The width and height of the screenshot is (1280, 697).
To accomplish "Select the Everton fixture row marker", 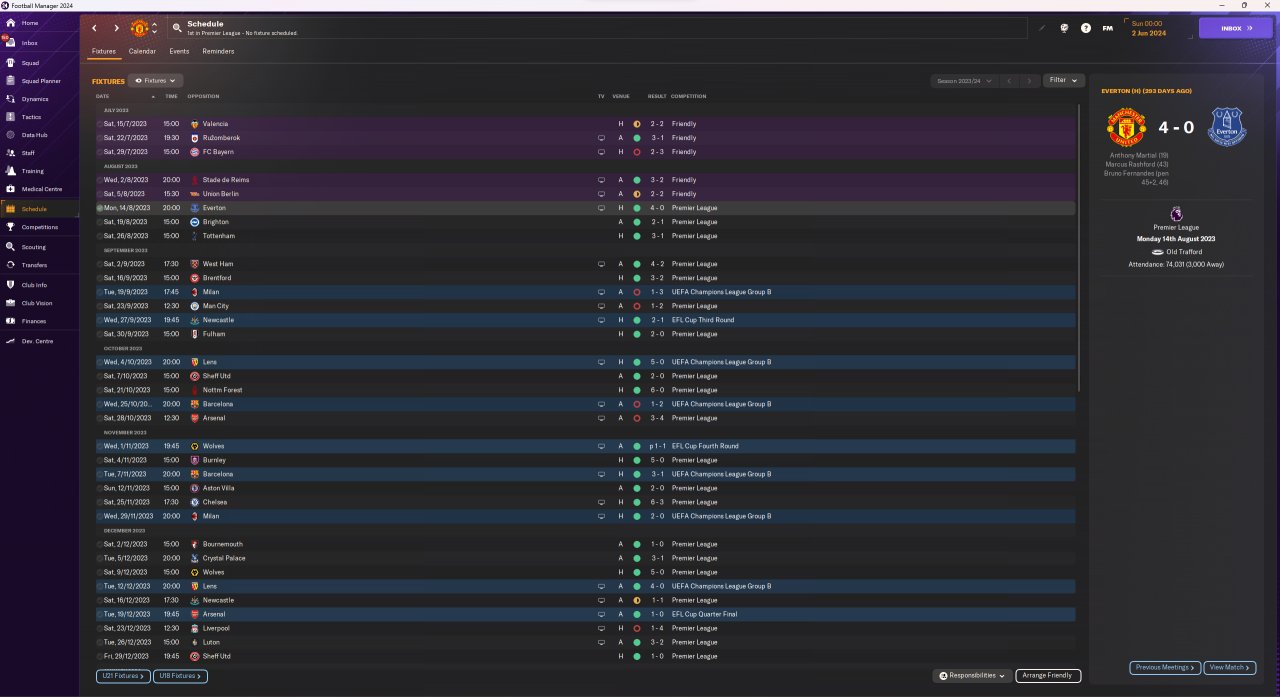I will coord(100,208).
